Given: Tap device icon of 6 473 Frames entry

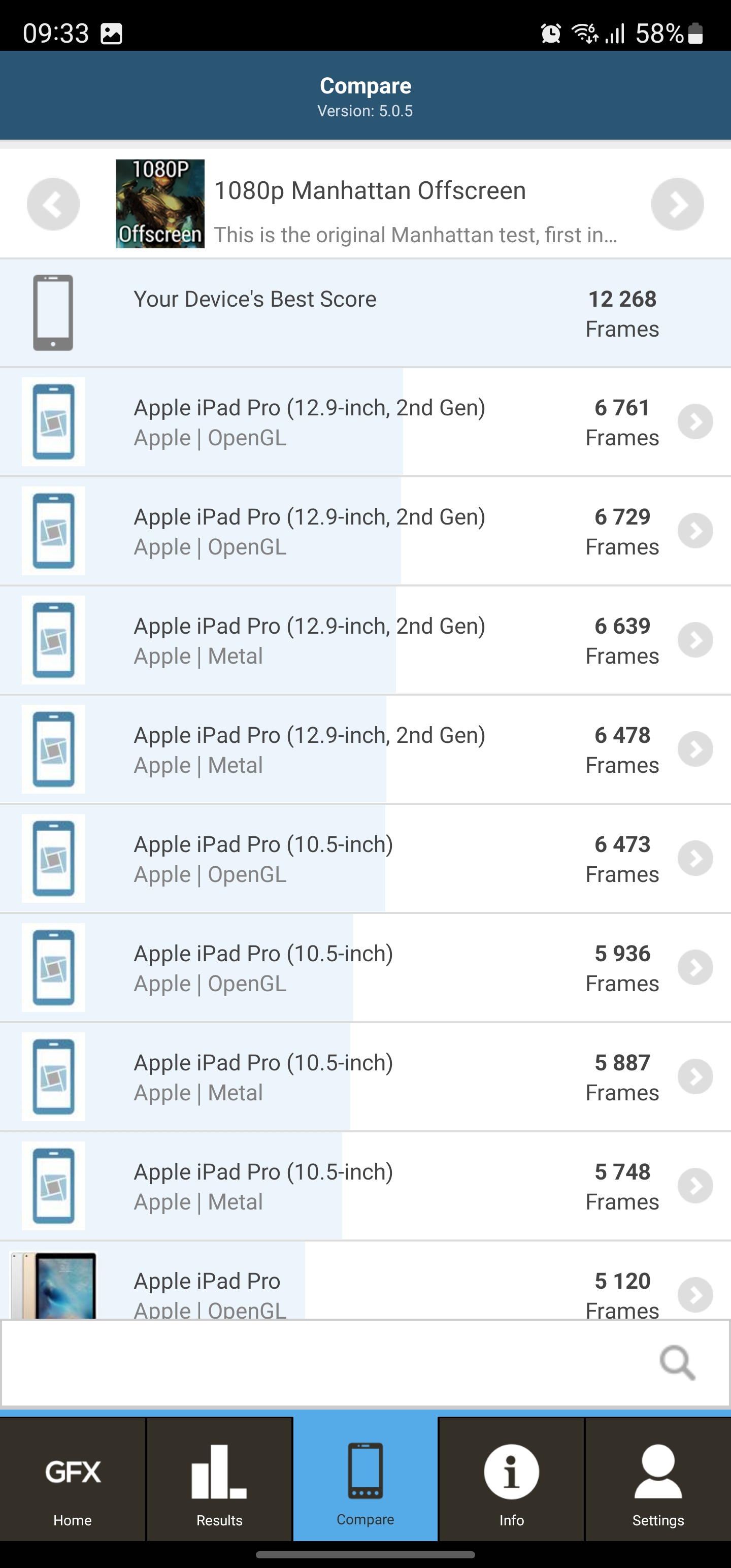Looking at the screenshot, I should [x=54, y=858].
